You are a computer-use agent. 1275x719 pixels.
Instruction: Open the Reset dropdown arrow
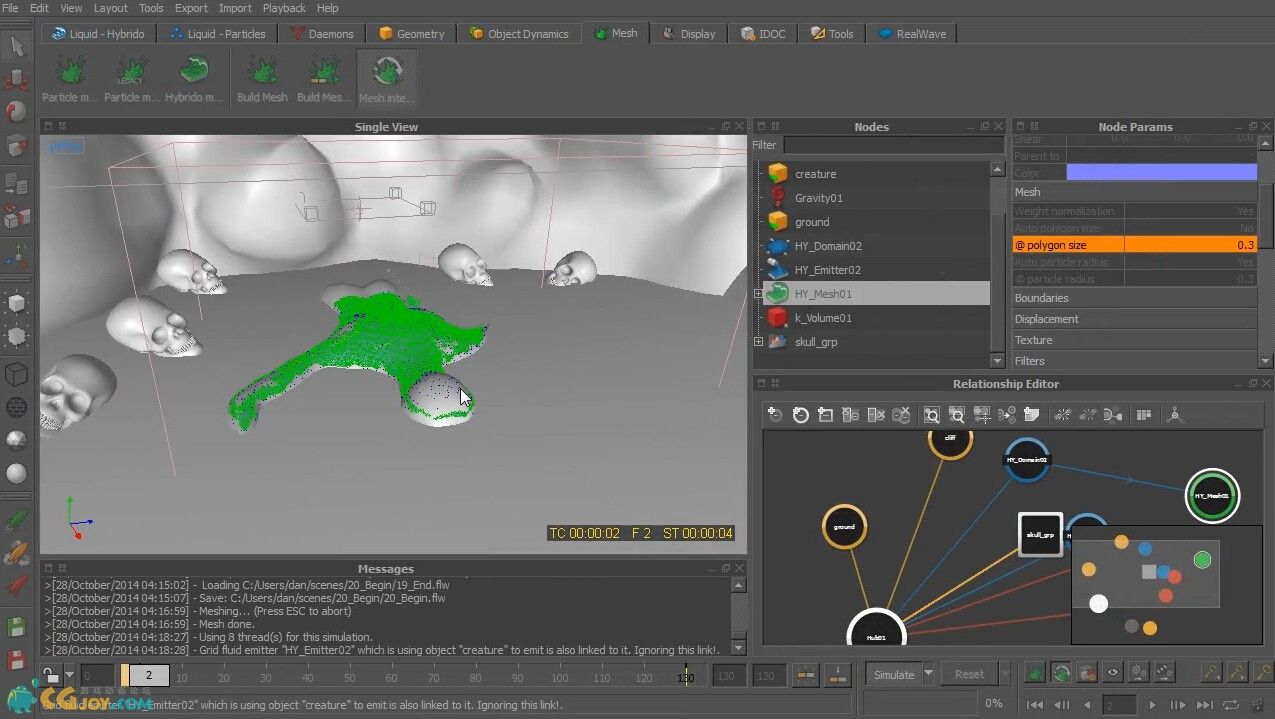[x=1004, y=674]
